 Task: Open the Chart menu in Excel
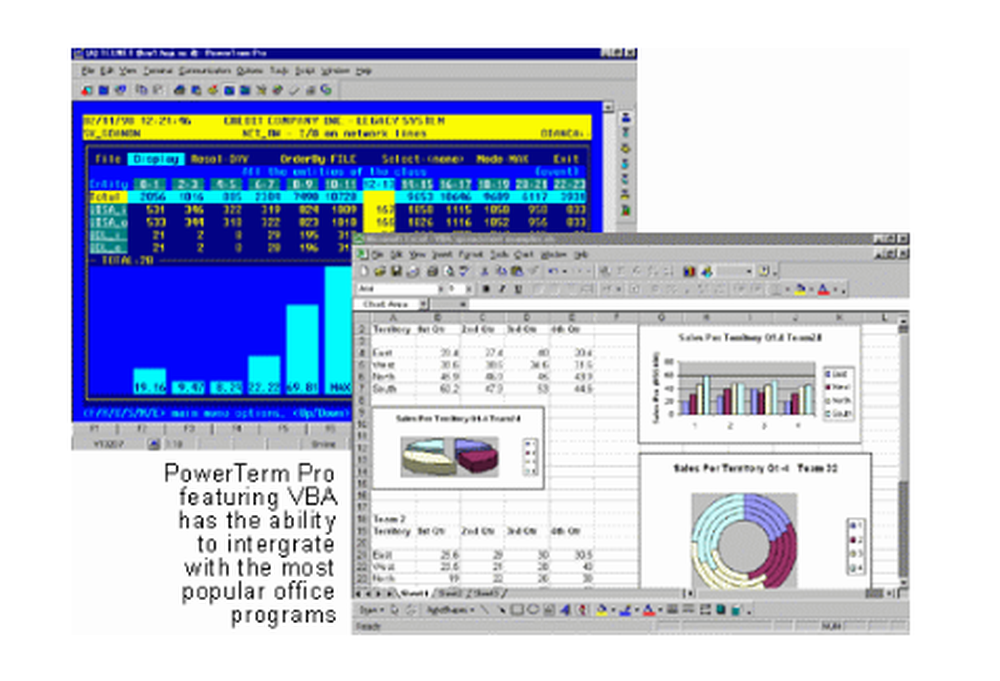[x=524, y=254]
